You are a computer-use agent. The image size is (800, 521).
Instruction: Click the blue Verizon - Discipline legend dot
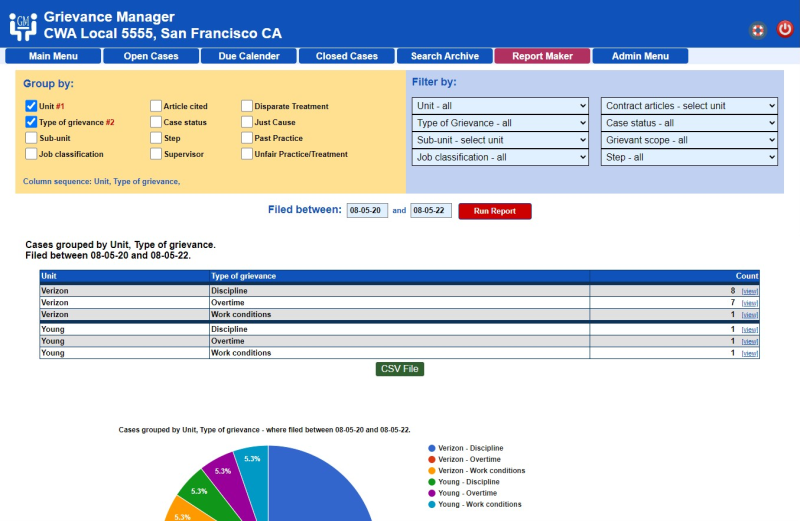pyautogui.click(x=432, y=448)
